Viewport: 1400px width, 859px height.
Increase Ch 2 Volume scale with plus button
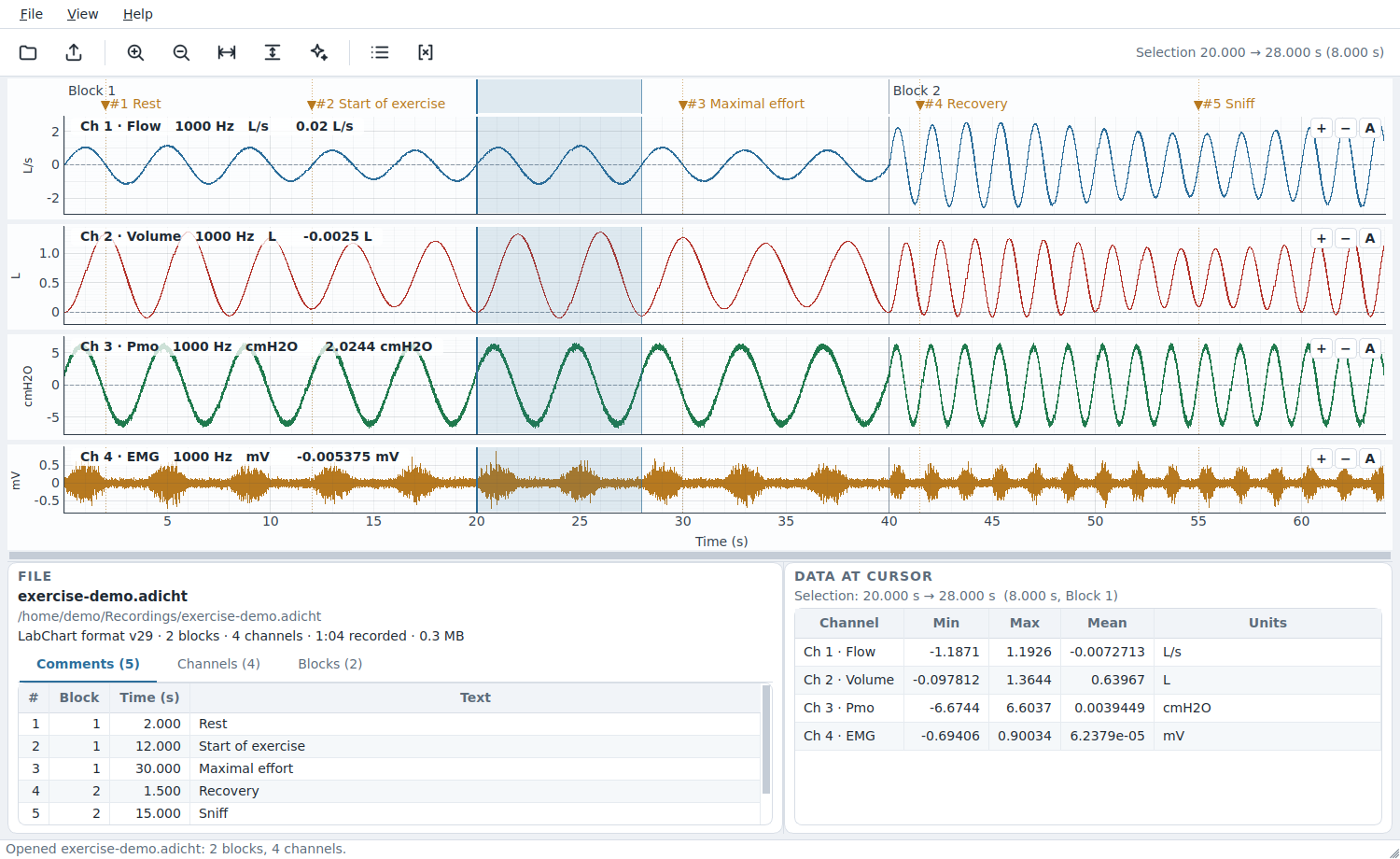(x=1322, y=238)
